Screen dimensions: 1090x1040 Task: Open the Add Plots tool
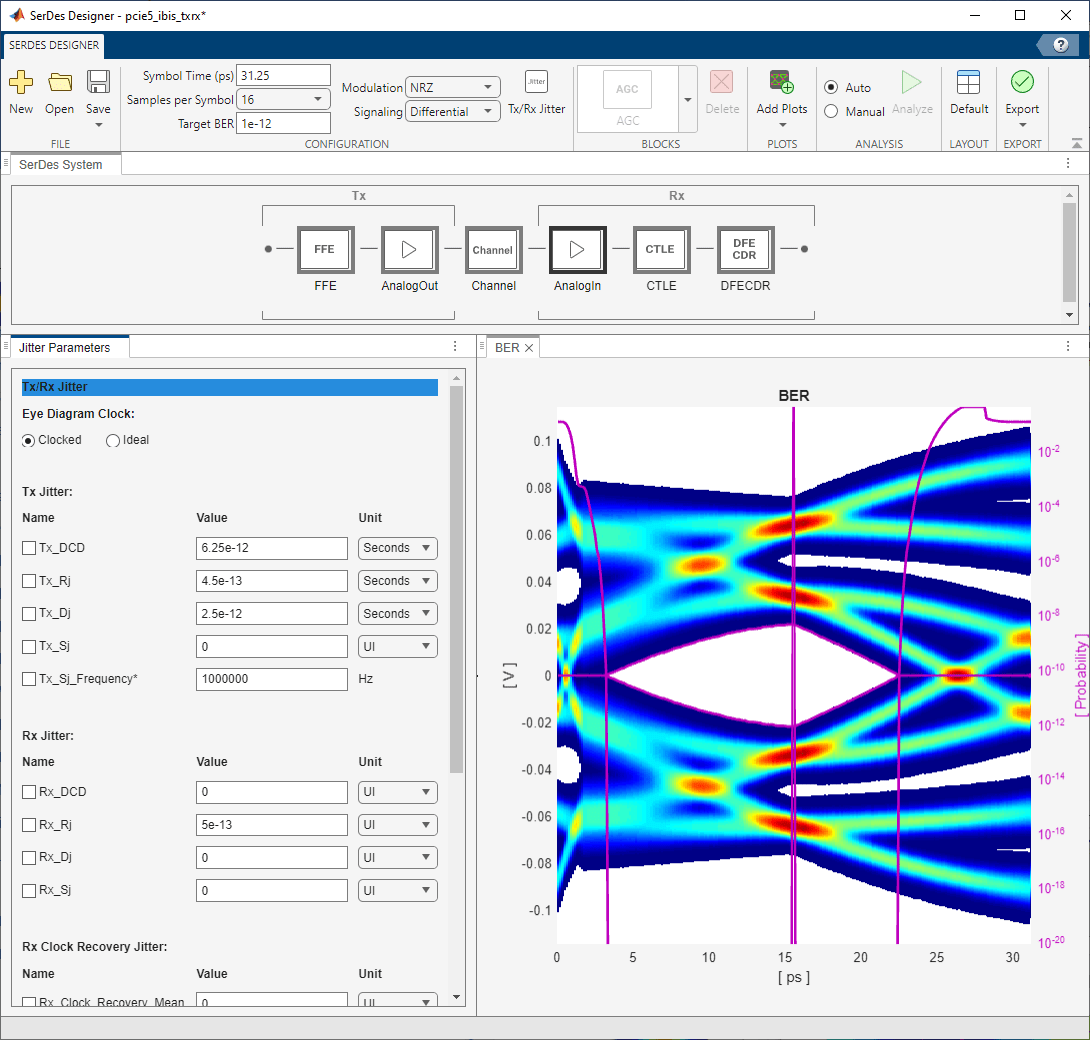[781, 83]
